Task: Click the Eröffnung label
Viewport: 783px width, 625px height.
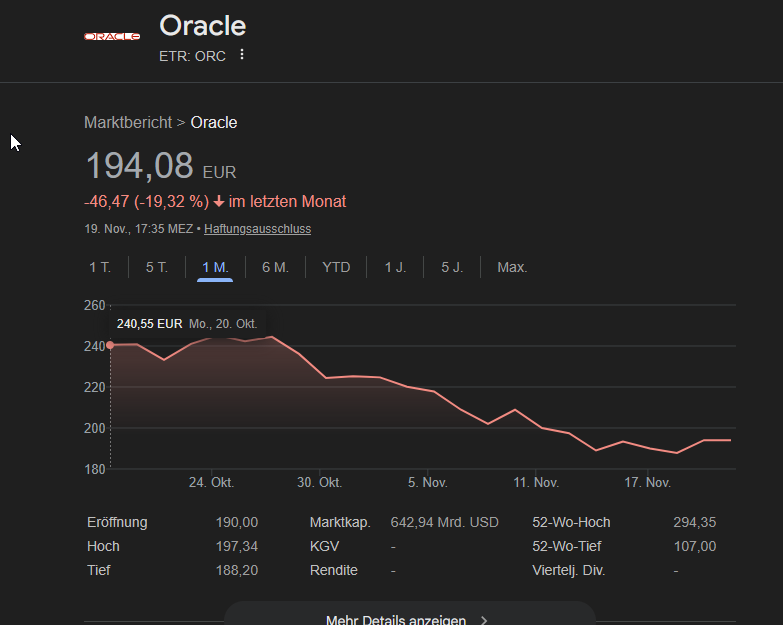Action: (117, 523)
